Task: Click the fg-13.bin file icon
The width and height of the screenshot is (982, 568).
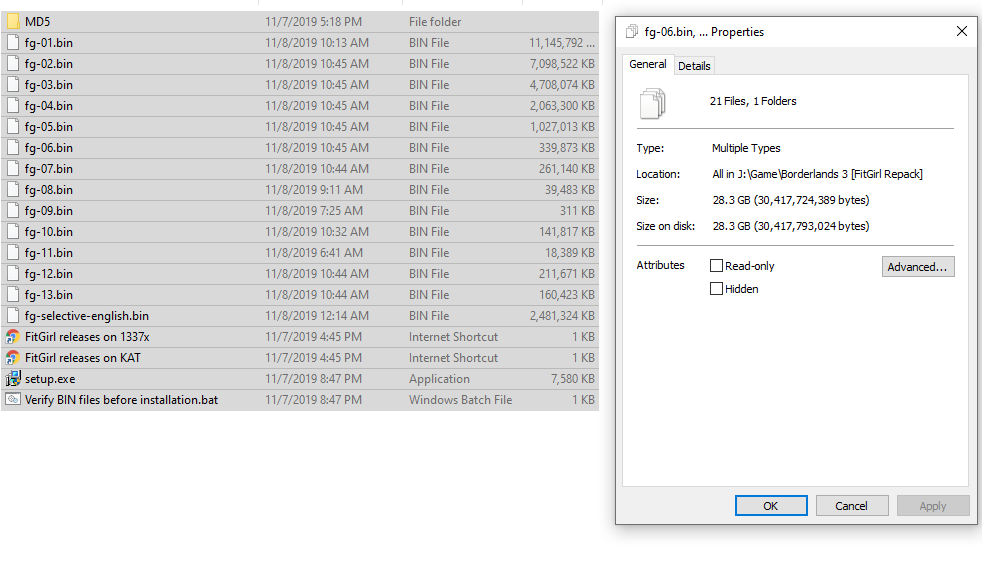Action: pyautogui.click(x=13, y=295)
